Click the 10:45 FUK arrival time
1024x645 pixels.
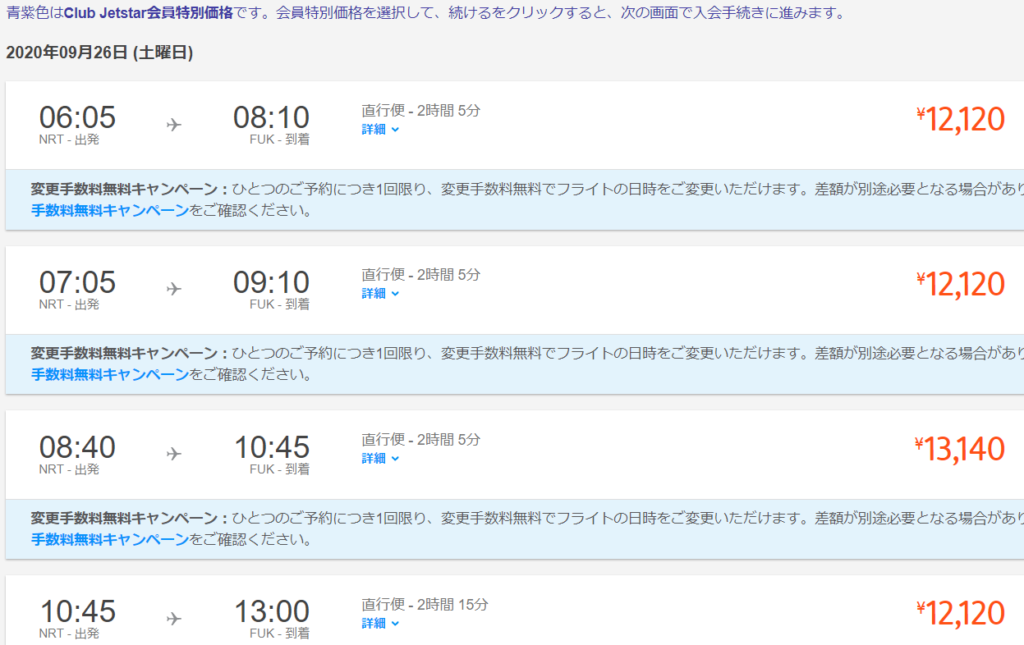(271, 447)
